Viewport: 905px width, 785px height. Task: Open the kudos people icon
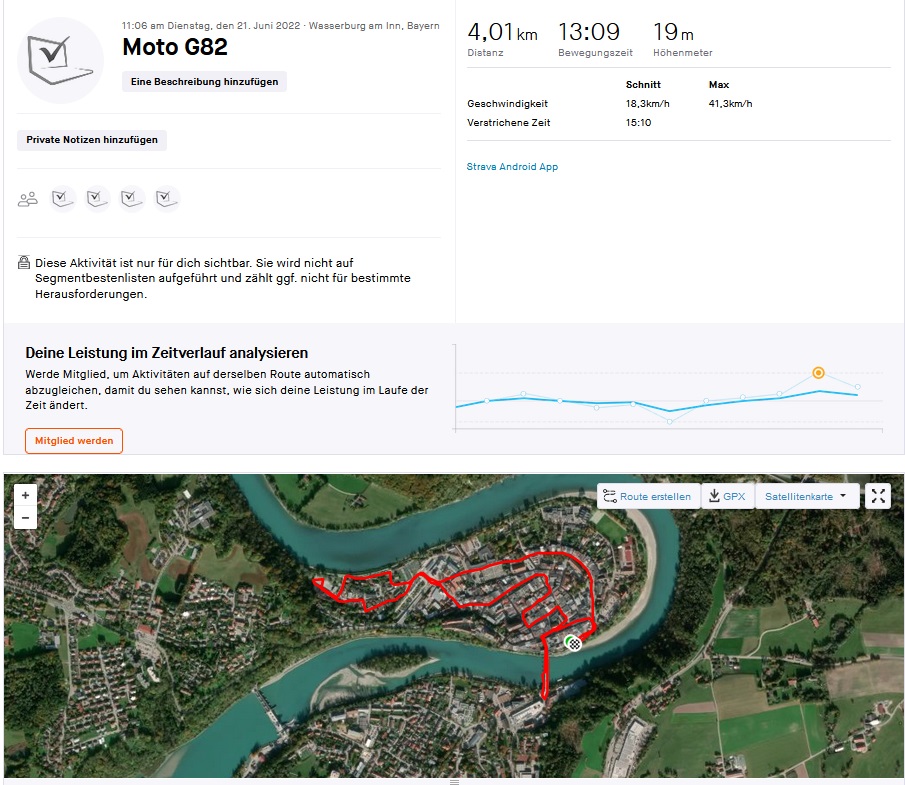coord(28,199)
